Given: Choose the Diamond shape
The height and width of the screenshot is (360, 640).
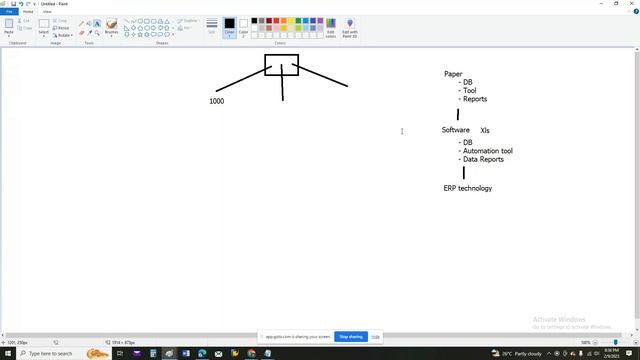Looking at the screenshot, I should click(133, 28).
